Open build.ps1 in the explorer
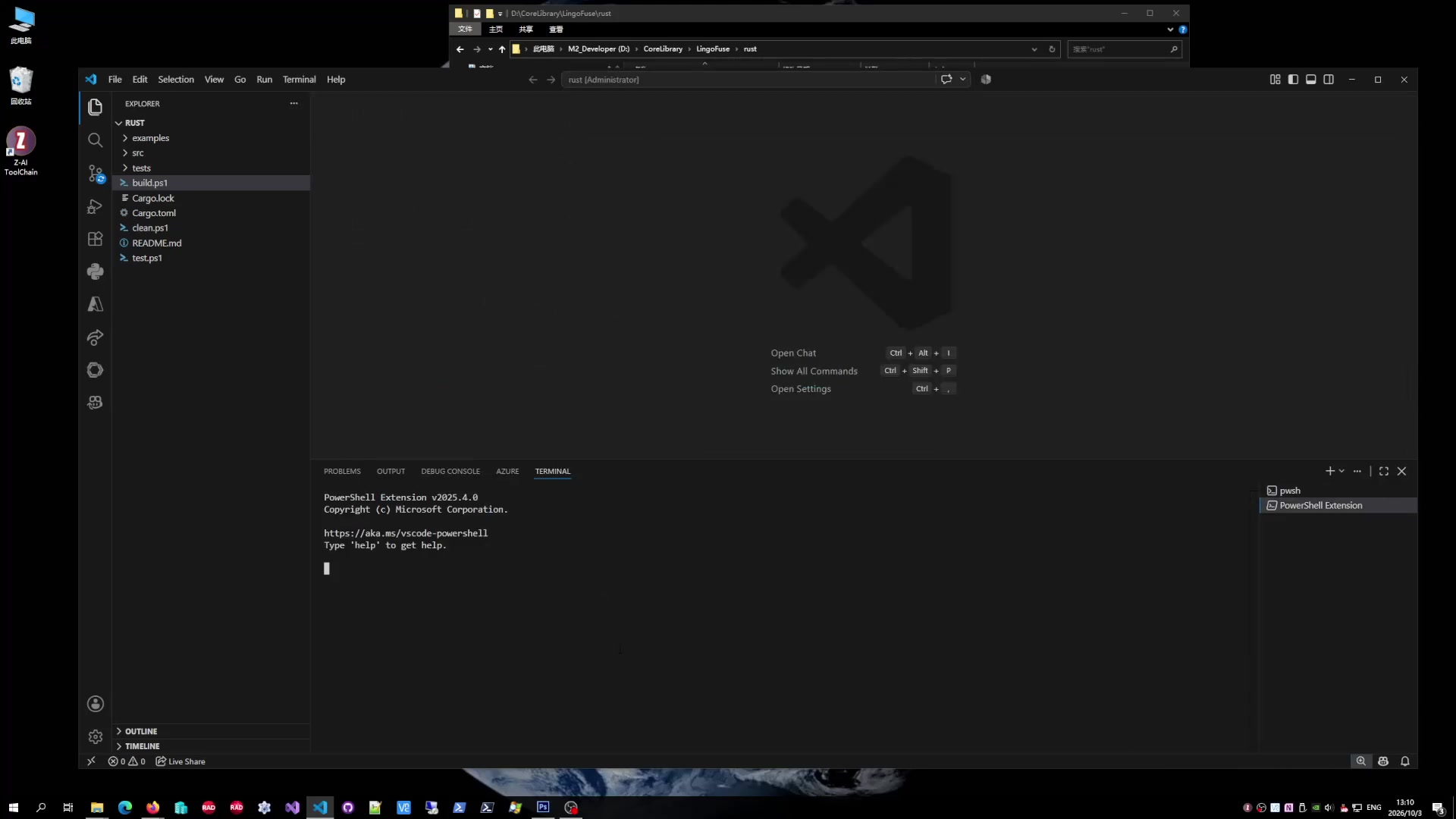This screenshot has width=1456, height=819. (x=211, y=183)
